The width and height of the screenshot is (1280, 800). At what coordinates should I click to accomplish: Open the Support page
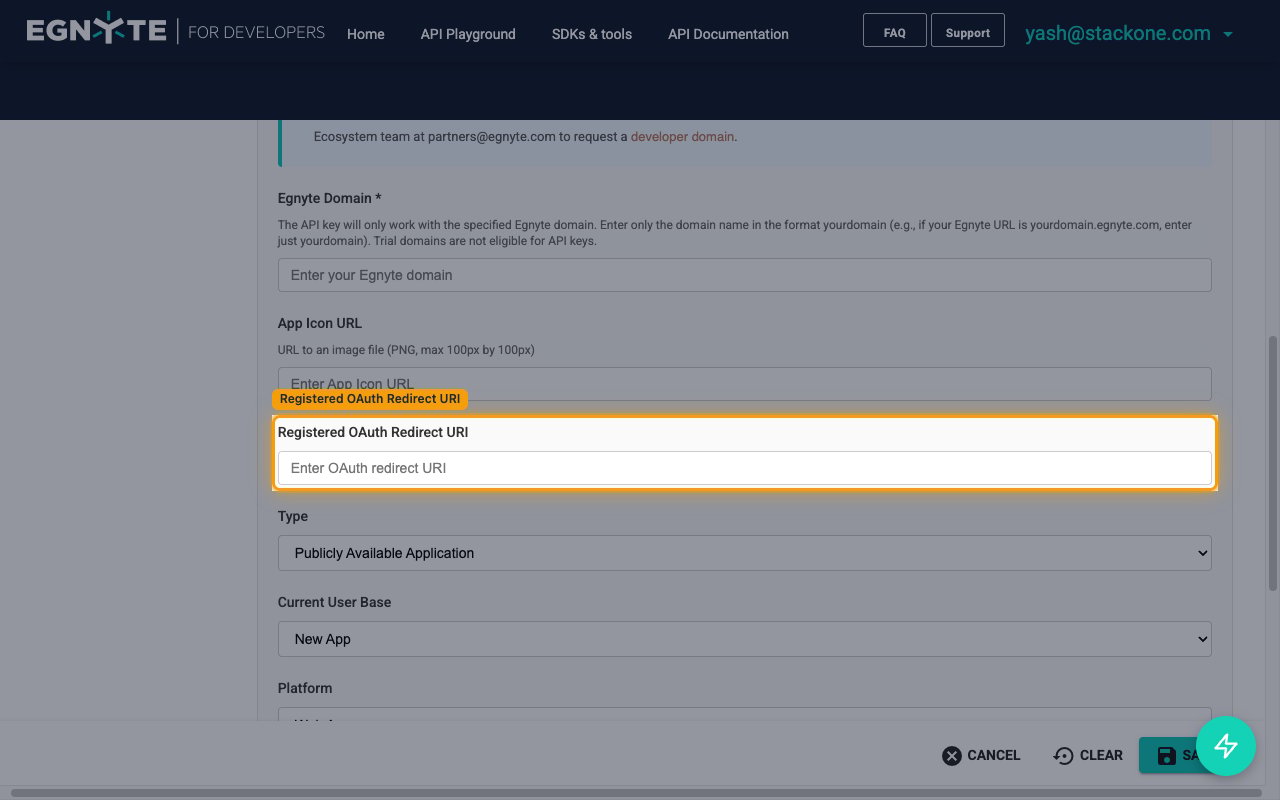click(x=967, y=32)
